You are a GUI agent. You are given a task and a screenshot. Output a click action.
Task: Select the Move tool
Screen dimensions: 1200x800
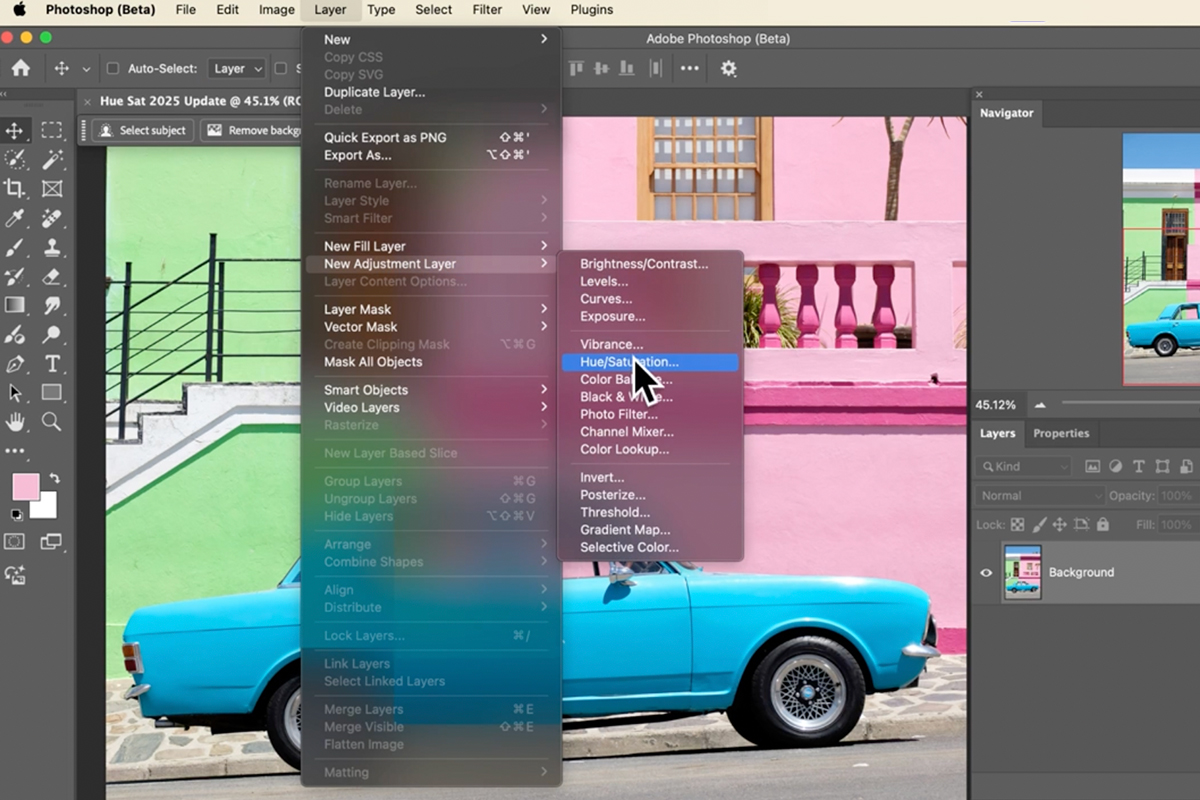(16, 131)
